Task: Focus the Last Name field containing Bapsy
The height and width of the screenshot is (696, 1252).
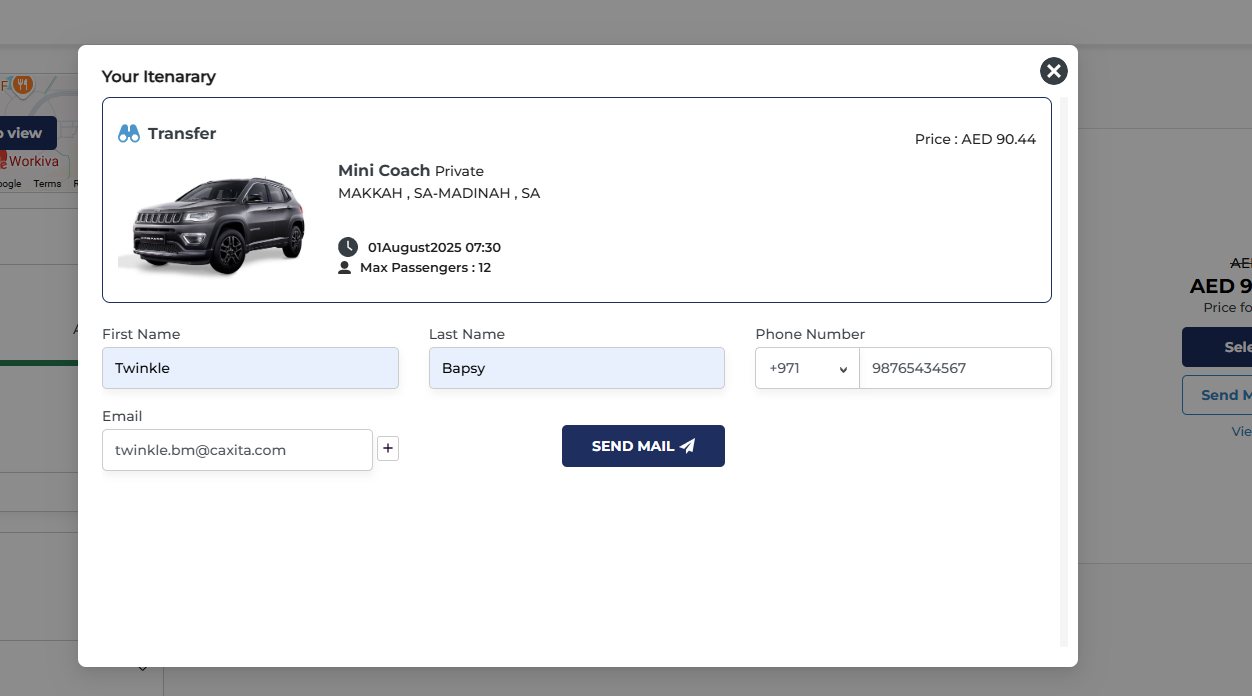Action: [576, 368]
